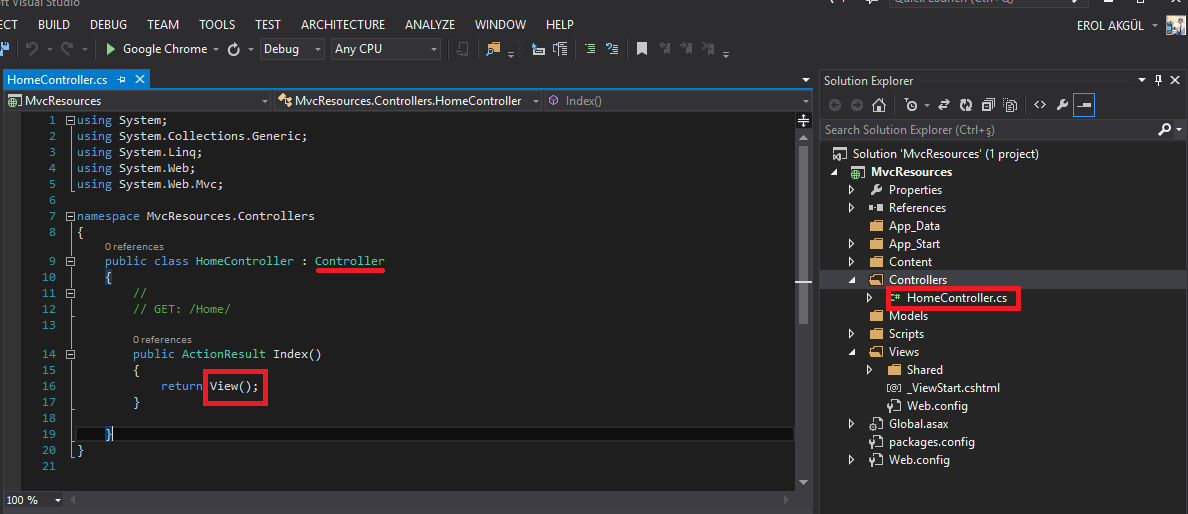The image size is (1188, 514).
Task: Toggle auto-hide pin on Solution Explorer
Action: click(x=1159, y=80)
